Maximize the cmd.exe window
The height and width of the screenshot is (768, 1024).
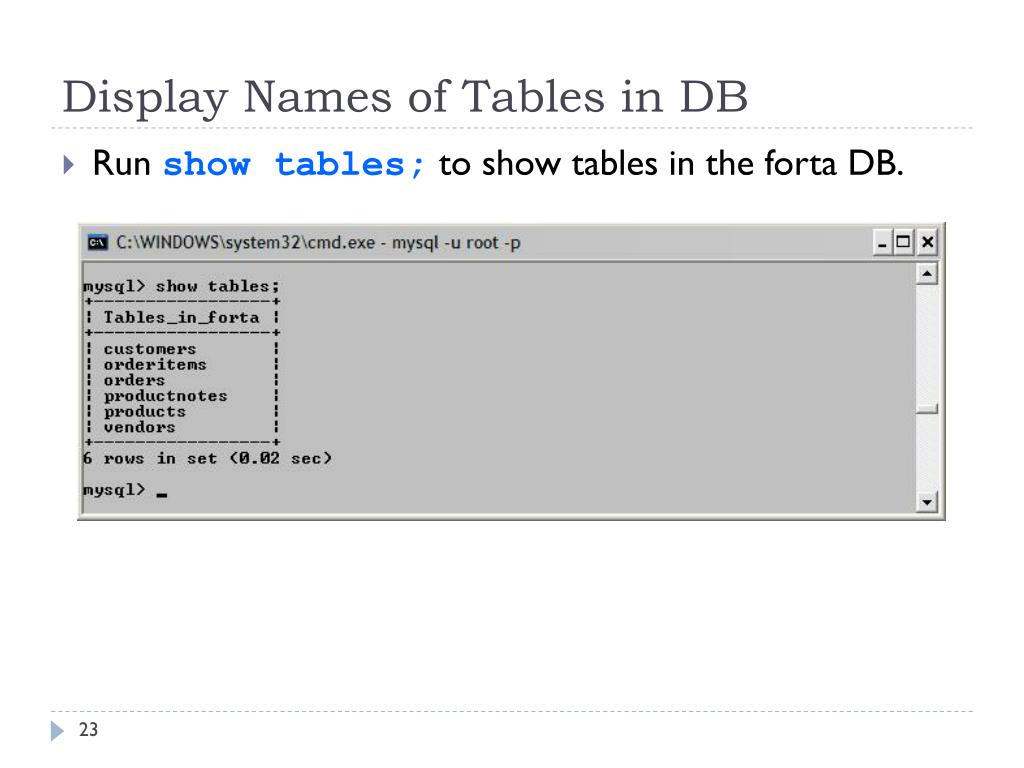pos(903,242)
